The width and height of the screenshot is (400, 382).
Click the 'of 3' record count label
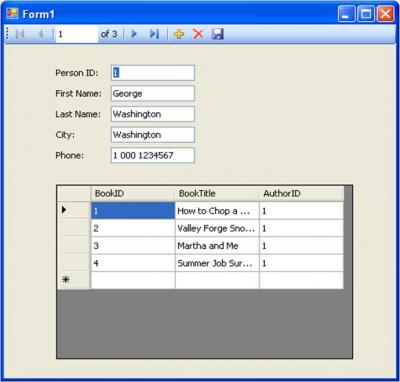coord(109,34)
